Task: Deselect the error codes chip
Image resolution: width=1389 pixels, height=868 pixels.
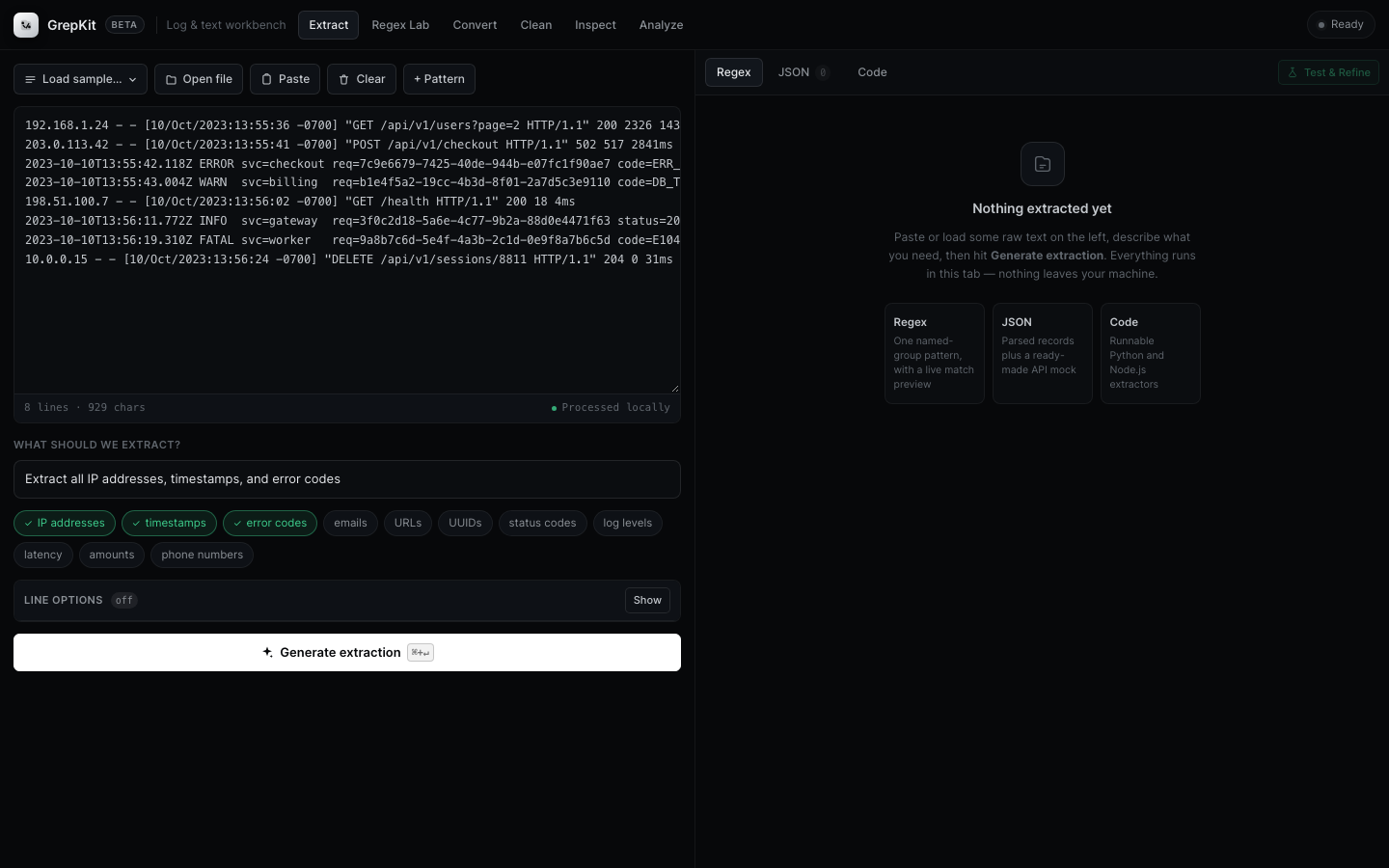Action: pos(270,523)
